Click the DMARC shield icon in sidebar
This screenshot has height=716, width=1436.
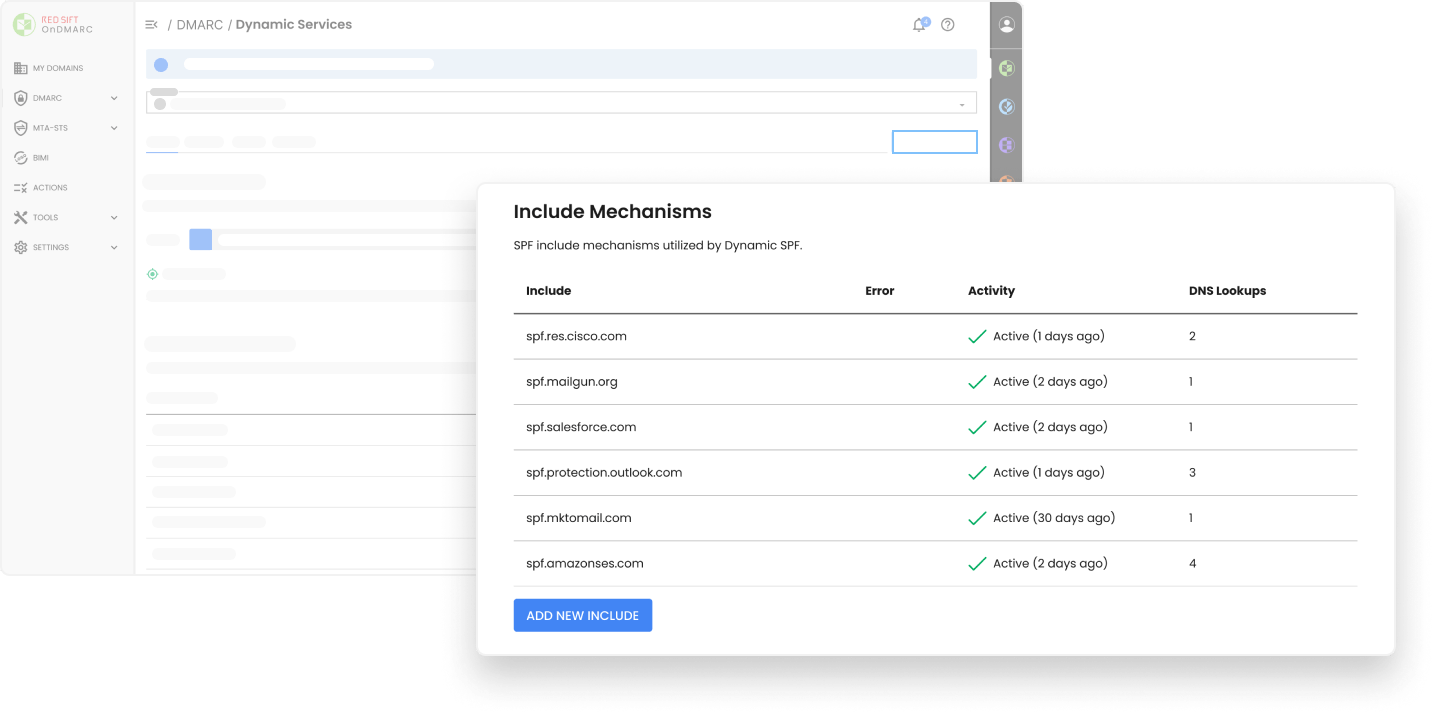pos(21,98)
